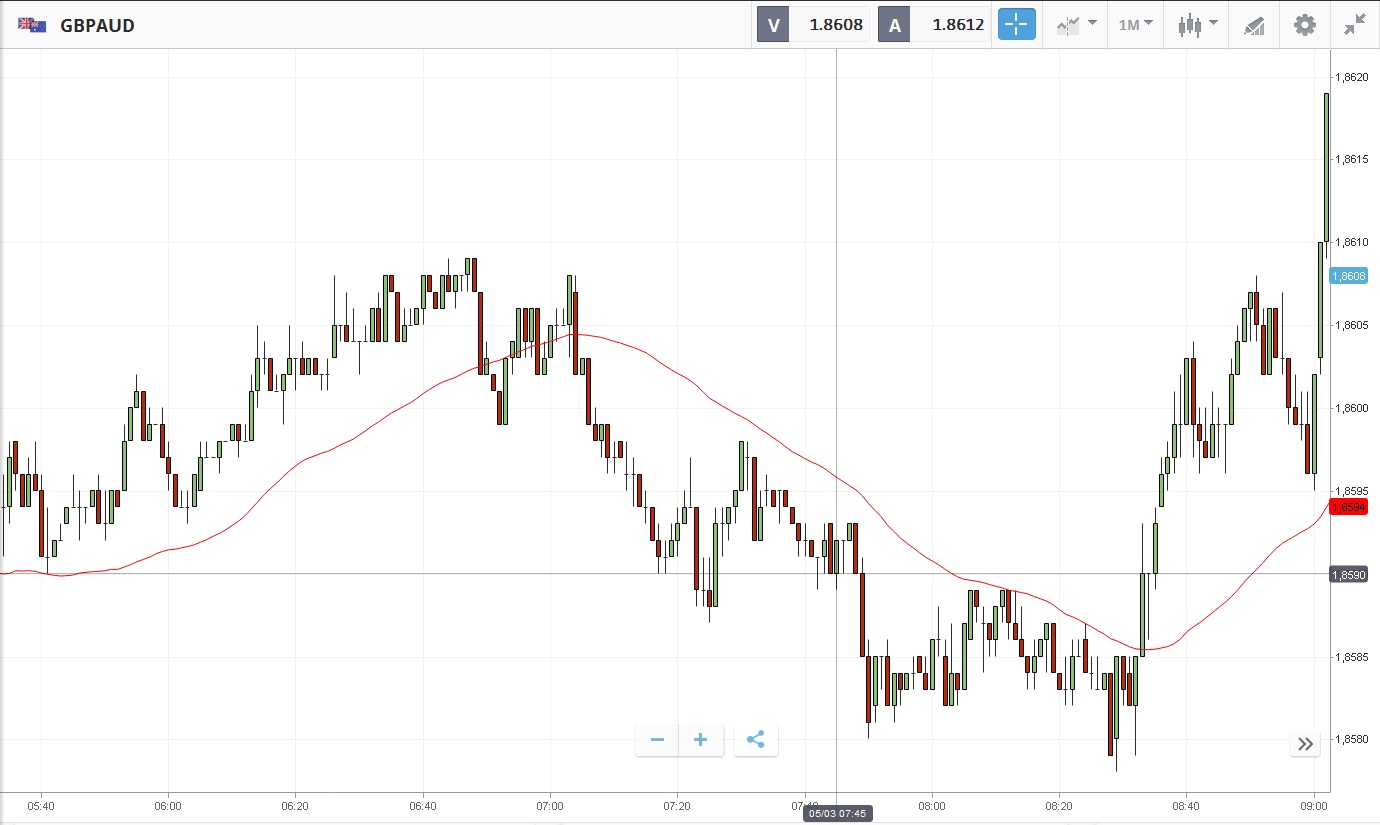The image size is (1380, 825).
Task: Click the V sell price 1.8608
Action: pyautogui.click(x=835, y=25)
